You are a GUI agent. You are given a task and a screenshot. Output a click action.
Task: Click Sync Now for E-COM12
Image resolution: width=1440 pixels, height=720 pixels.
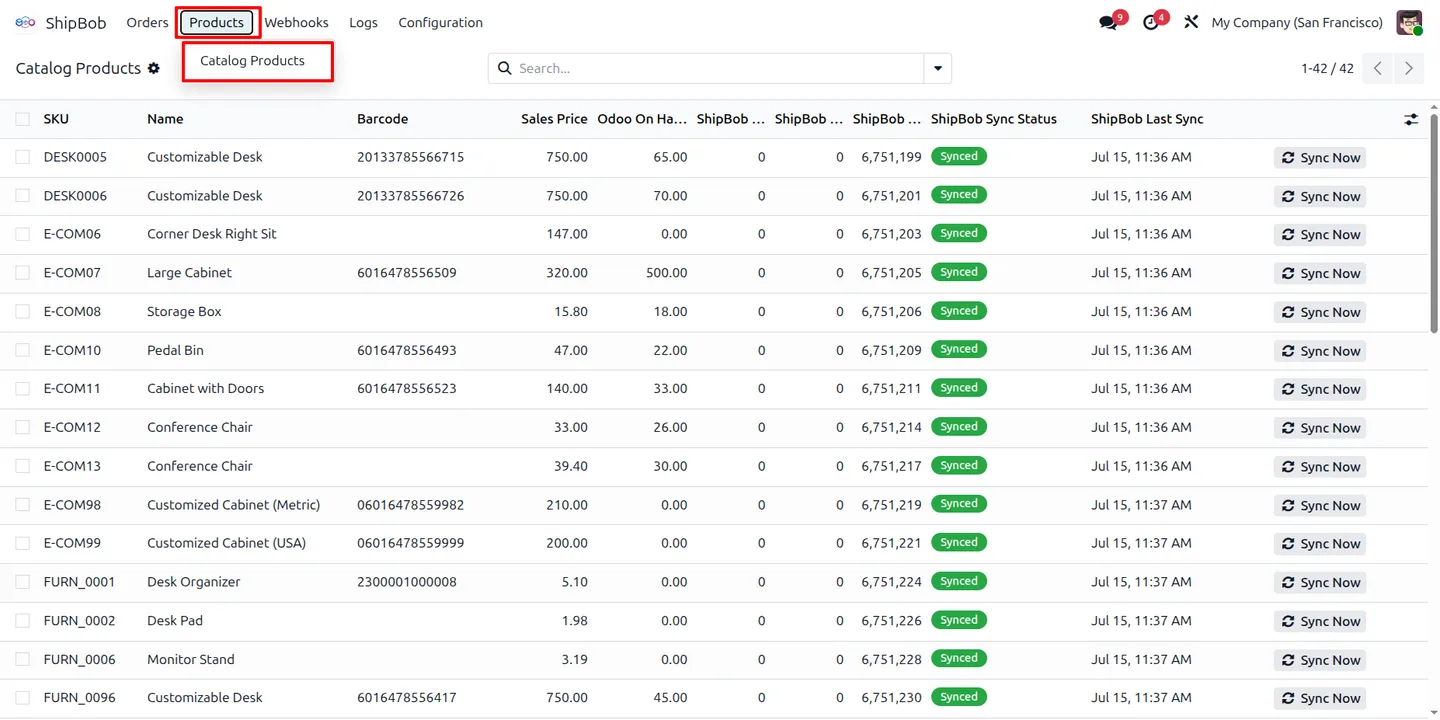1320,428
